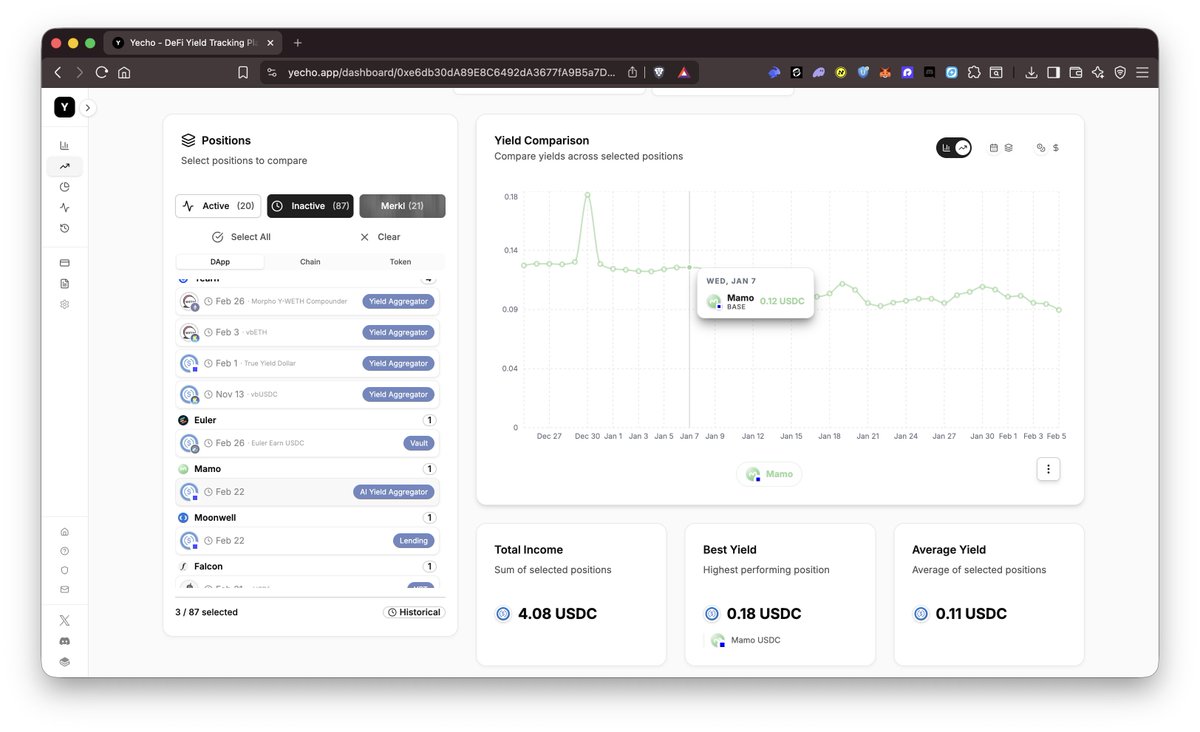Screen dimensions: 1200x732
Task: Group positions by Chain tab
Action: [310, 262]
